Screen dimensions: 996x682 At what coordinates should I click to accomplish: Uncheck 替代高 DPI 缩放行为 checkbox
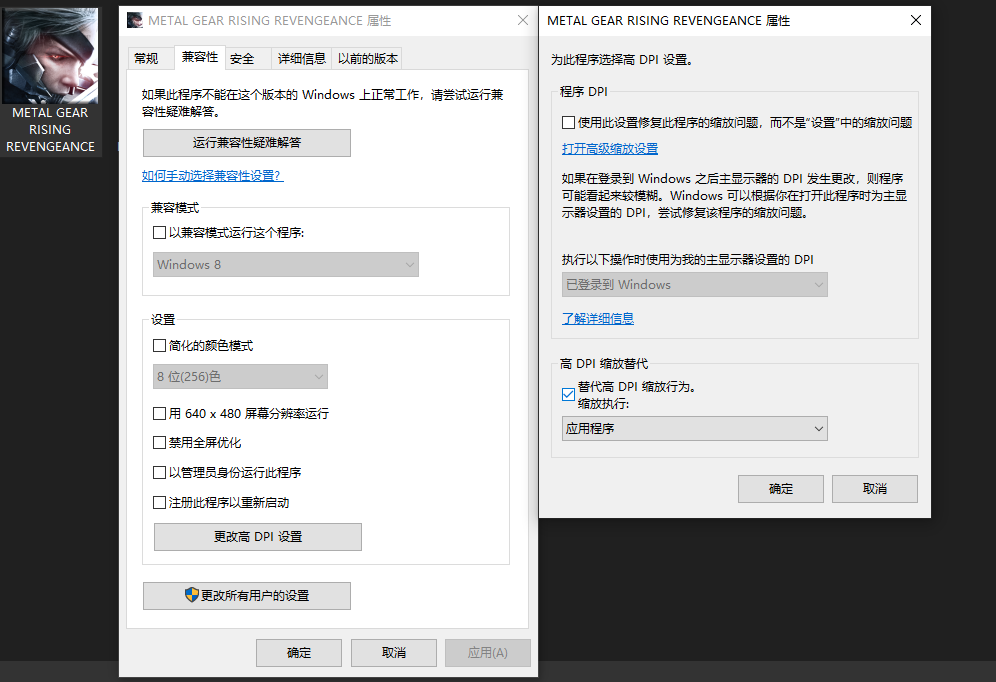[x=569, y=394]
